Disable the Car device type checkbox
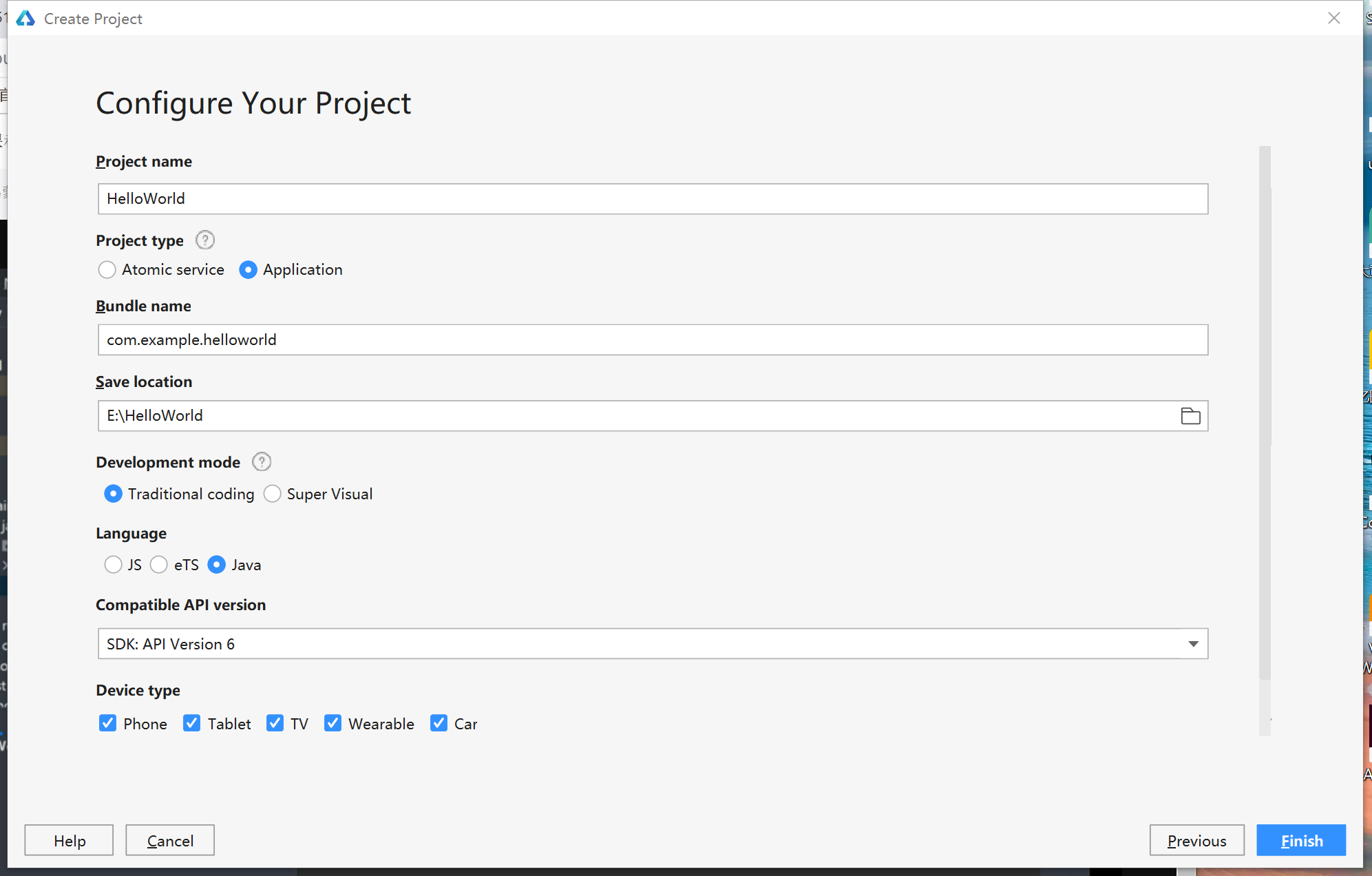This screenshot has height=876, width=1372. pos(437,723)
